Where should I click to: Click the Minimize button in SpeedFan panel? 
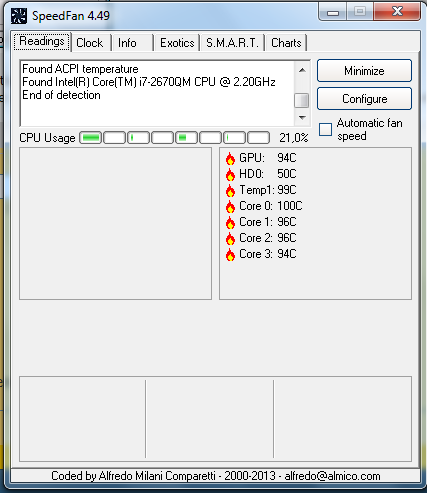pos(364,71)
